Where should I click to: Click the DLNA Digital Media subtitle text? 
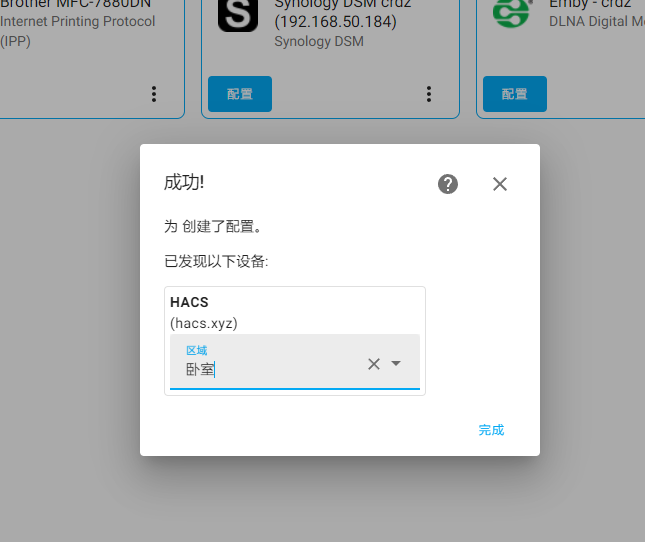coord(596,22)
